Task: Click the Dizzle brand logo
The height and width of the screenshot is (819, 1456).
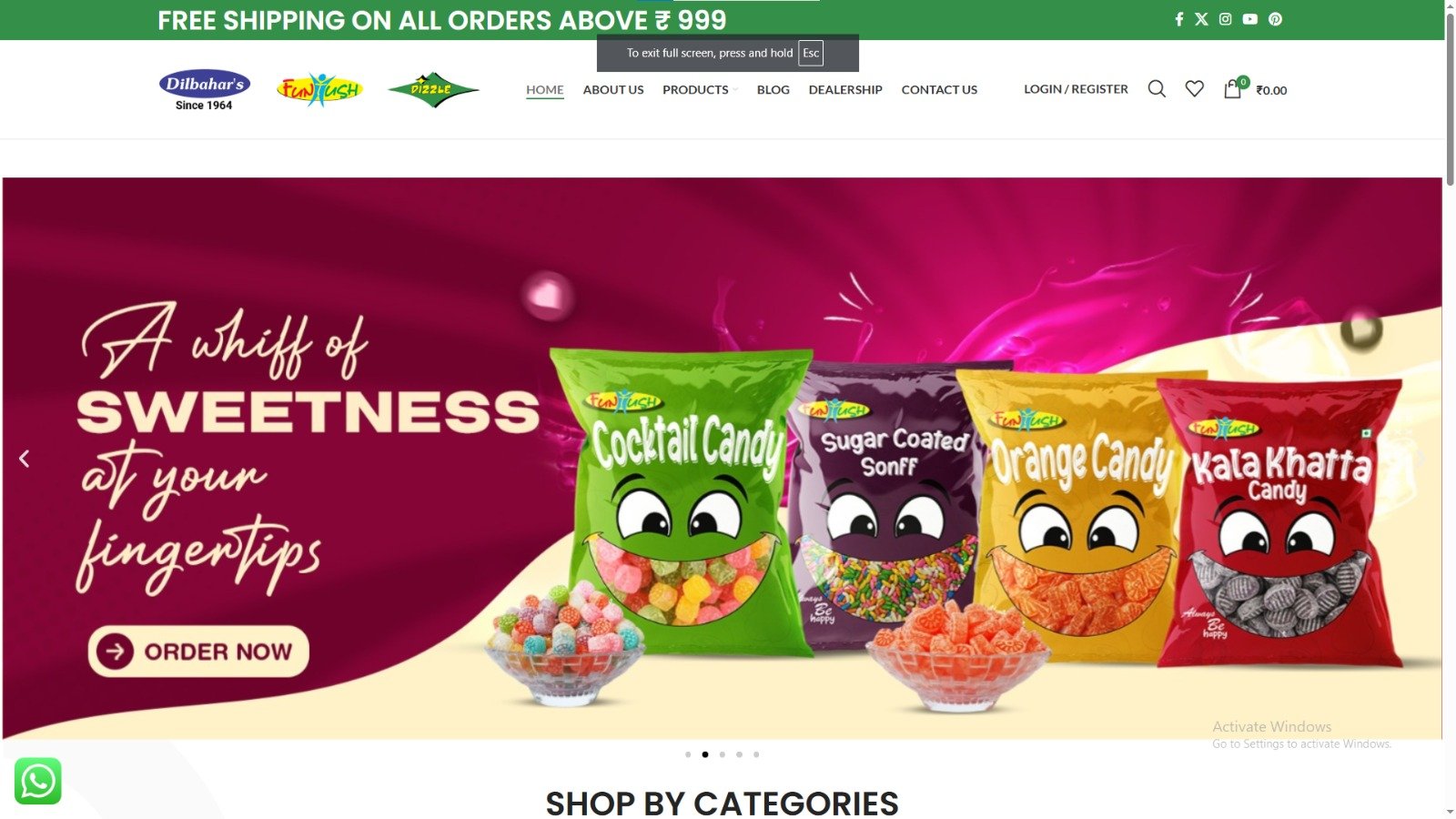Action: click(433, 90)
